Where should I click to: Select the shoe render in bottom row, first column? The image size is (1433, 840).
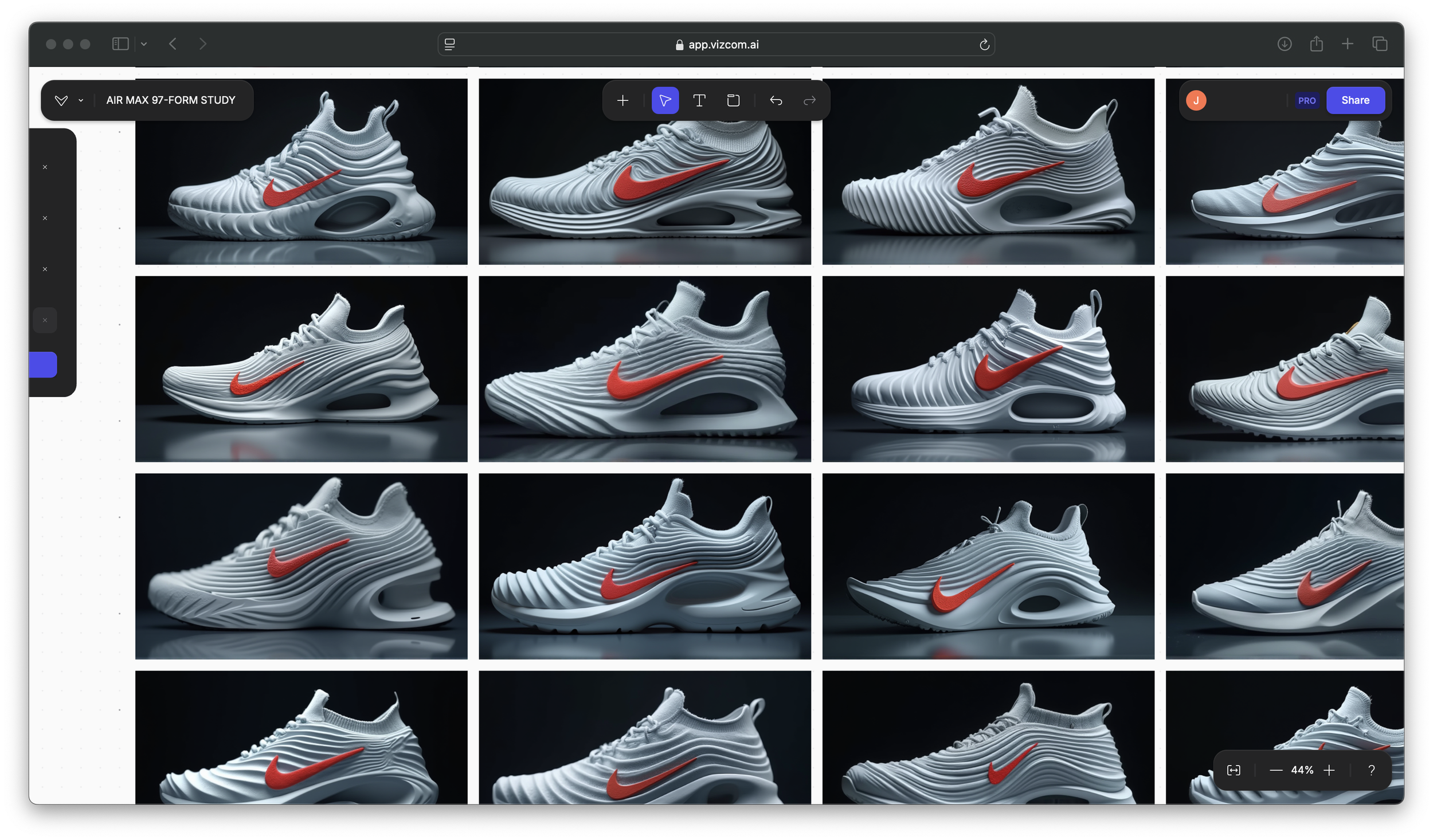point(302,737)
